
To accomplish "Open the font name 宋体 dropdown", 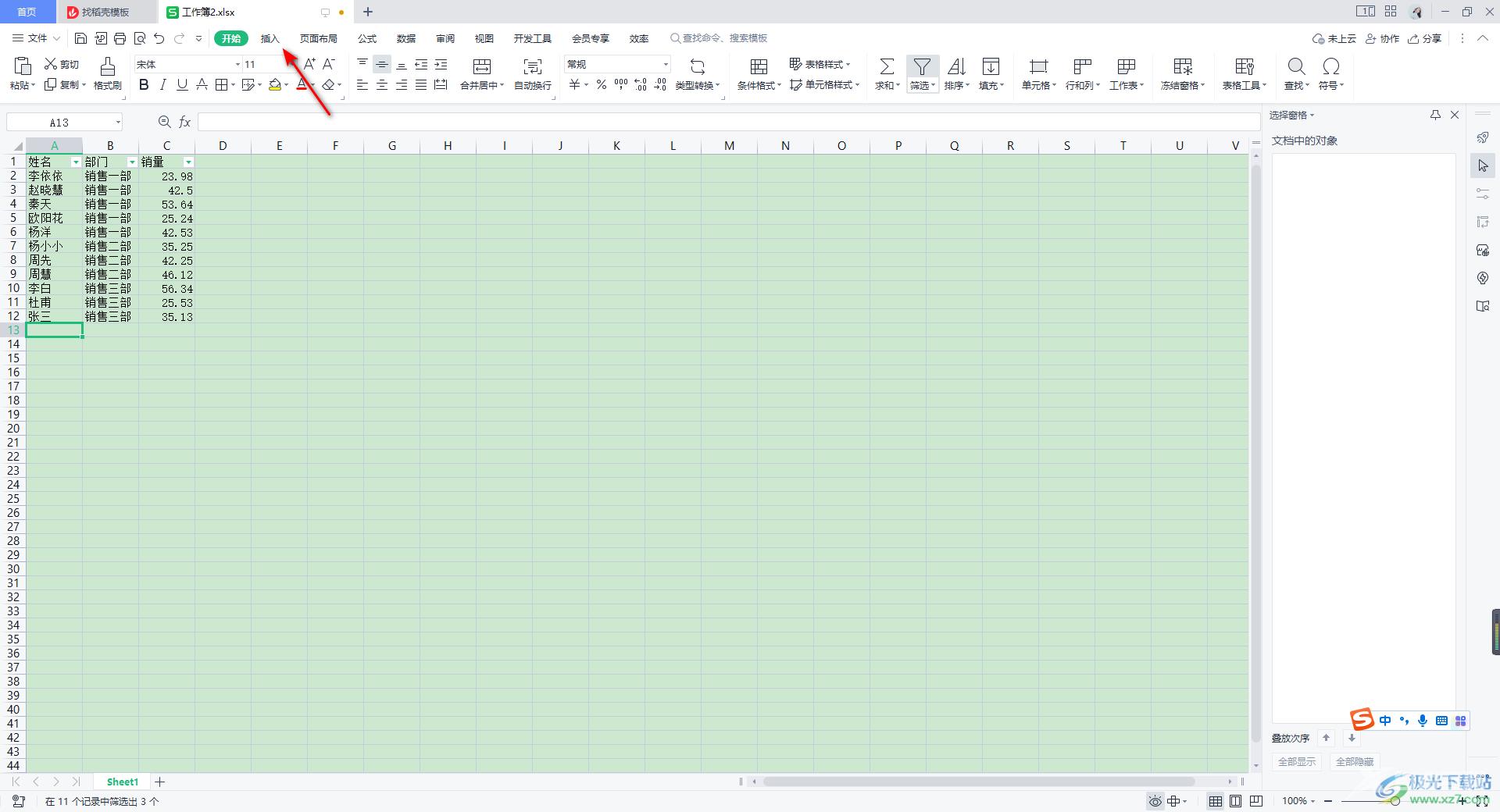I will tap(237, 64).
